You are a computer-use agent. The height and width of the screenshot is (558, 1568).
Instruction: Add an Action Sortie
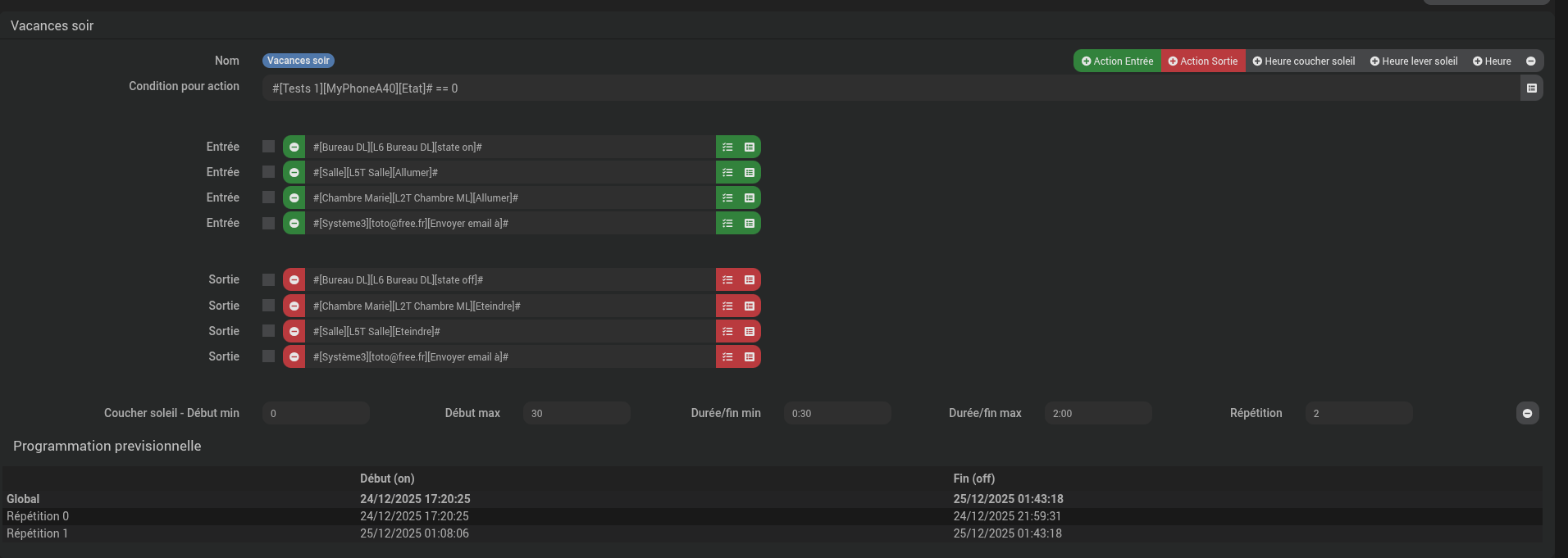[x=1203, y=61]
